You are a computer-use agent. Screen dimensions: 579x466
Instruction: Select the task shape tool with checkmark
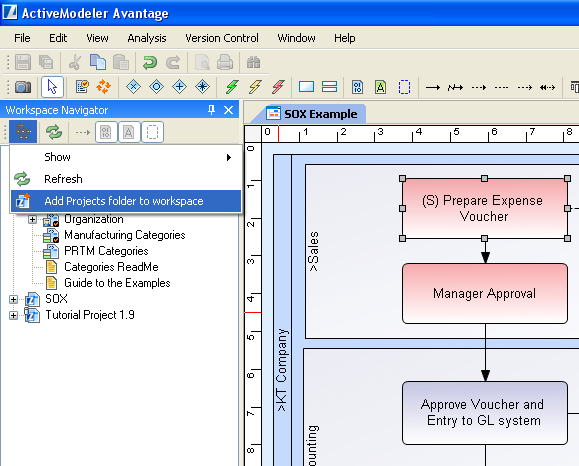click(82, 87)
